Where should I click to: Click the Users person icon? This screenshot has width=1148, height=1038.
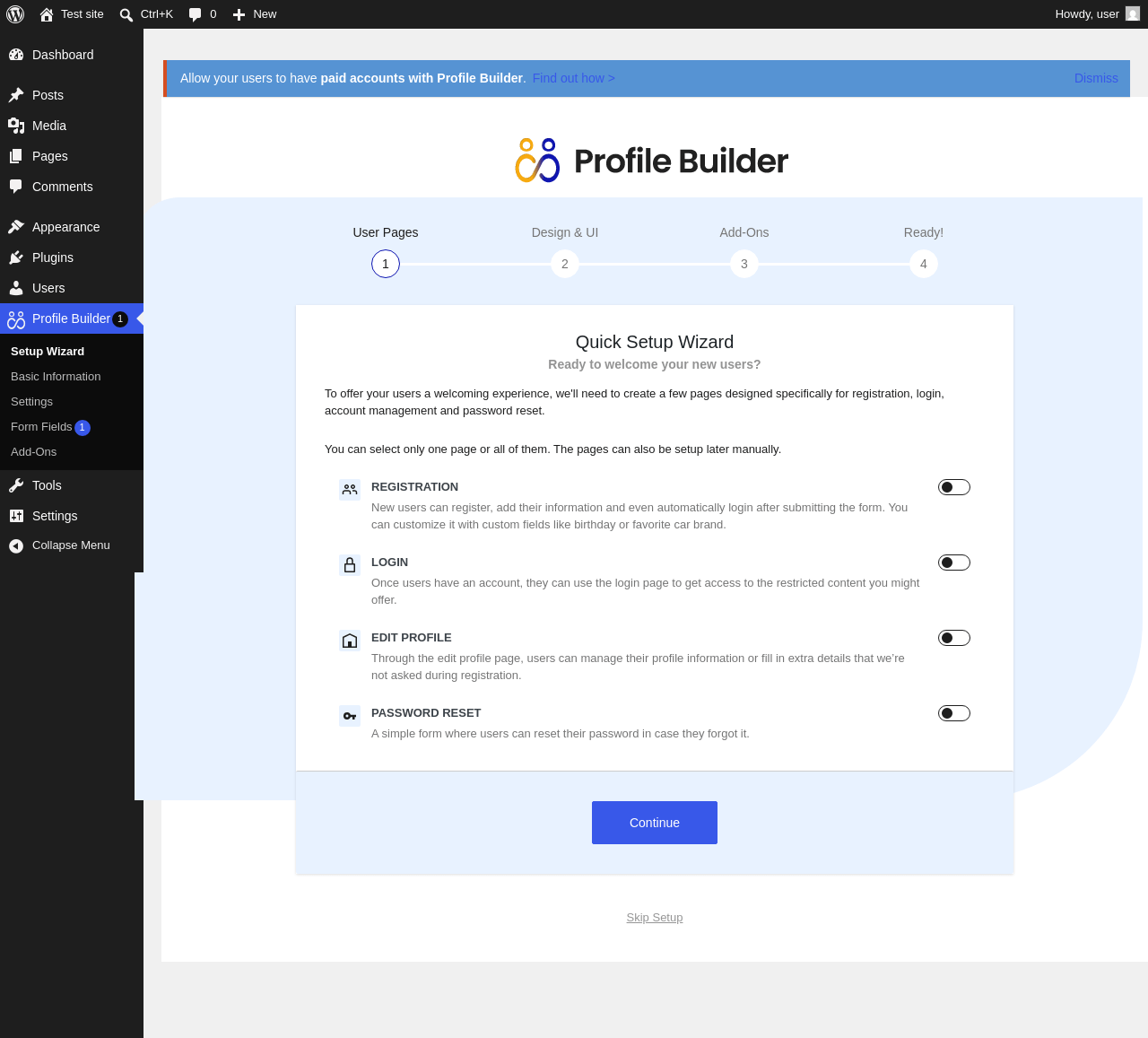pyautogui.click(x=16, y=288)
